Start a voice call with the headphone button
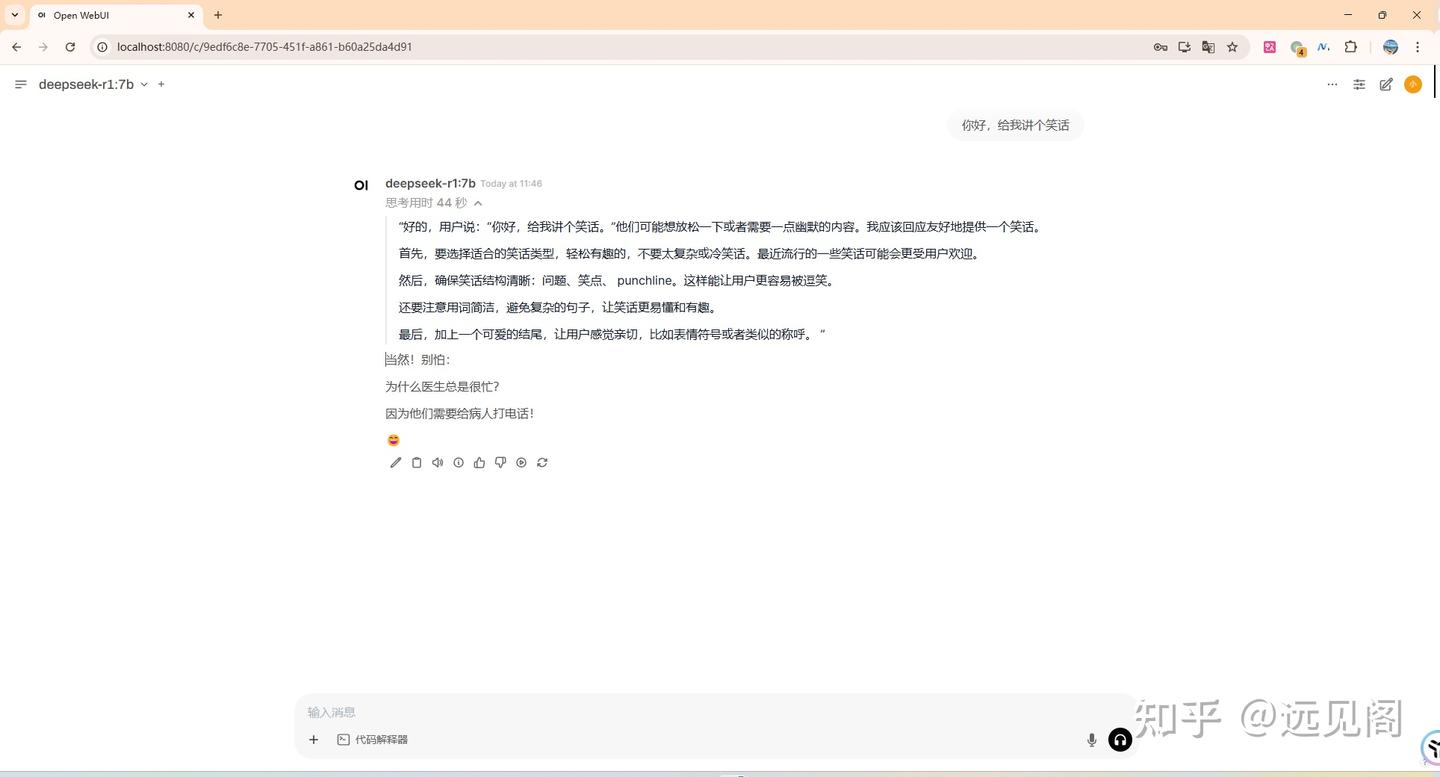1440x777 pixels. click(x=1119, y=740)
